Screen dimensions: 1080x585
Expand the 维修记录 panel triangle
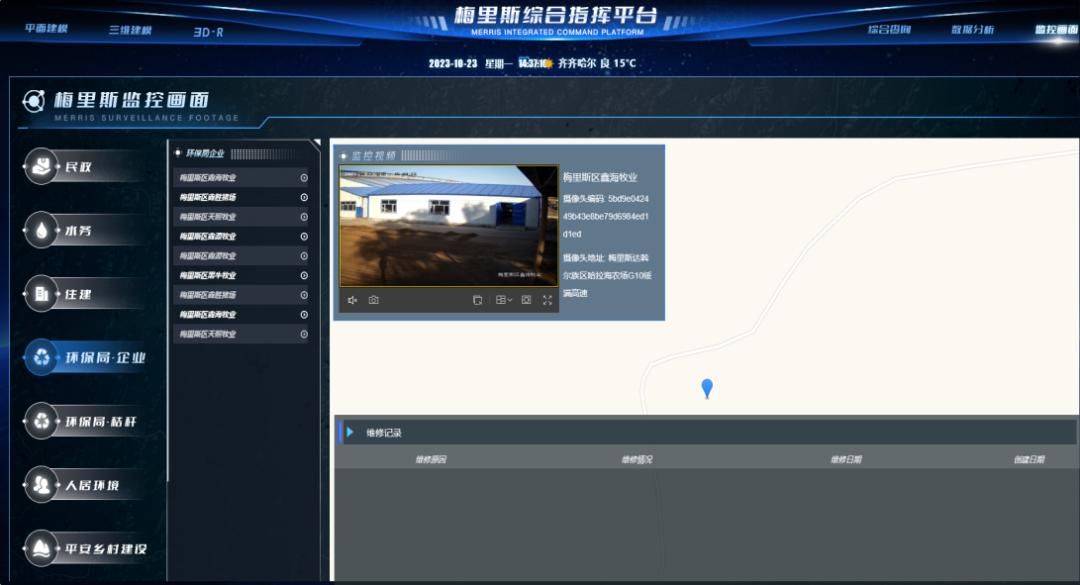tap(350, 432)
